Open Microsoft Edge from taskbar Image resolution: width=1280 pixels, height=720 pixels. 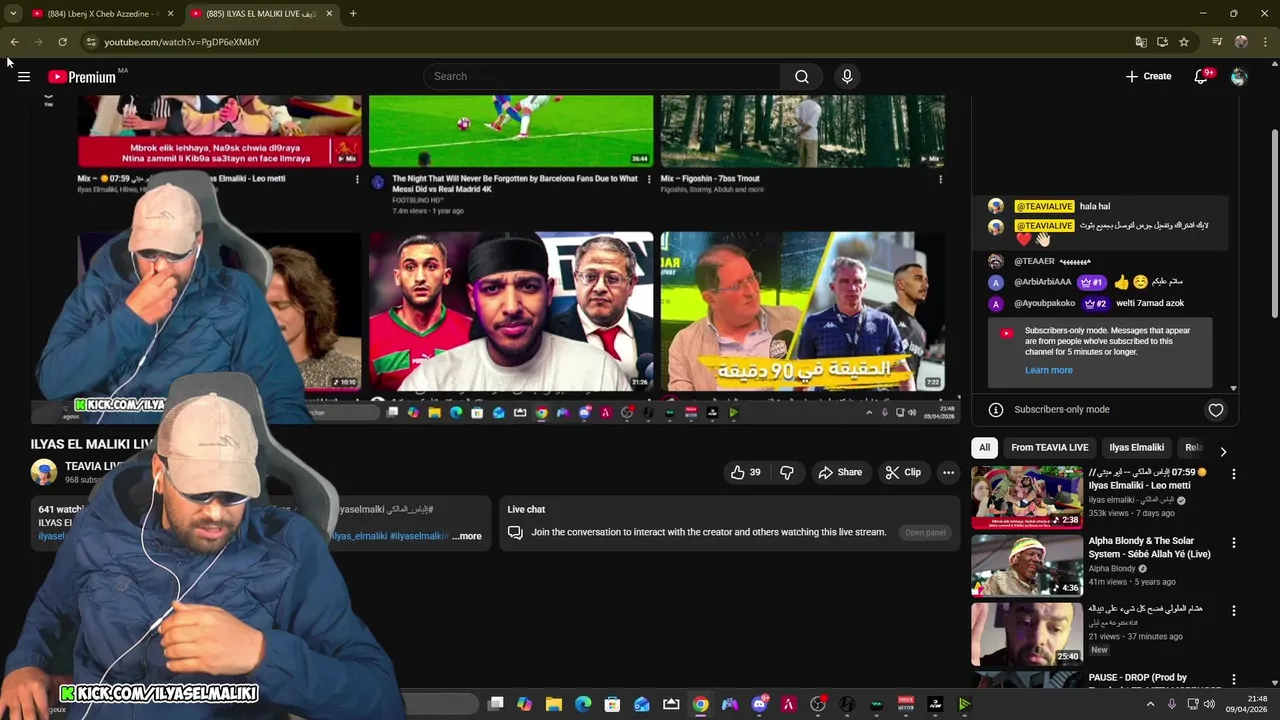point(583,704)
